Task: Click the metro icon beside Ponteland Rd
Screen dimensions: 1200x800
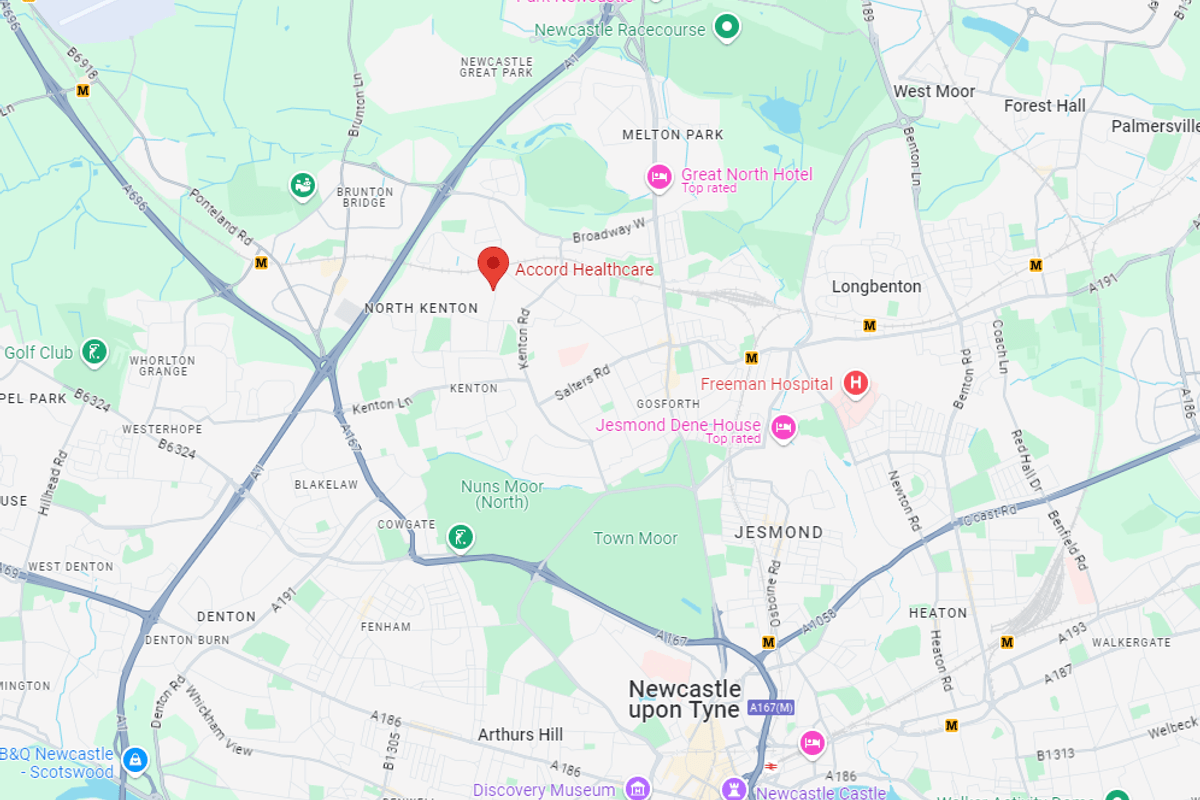Action: point(261,263)
